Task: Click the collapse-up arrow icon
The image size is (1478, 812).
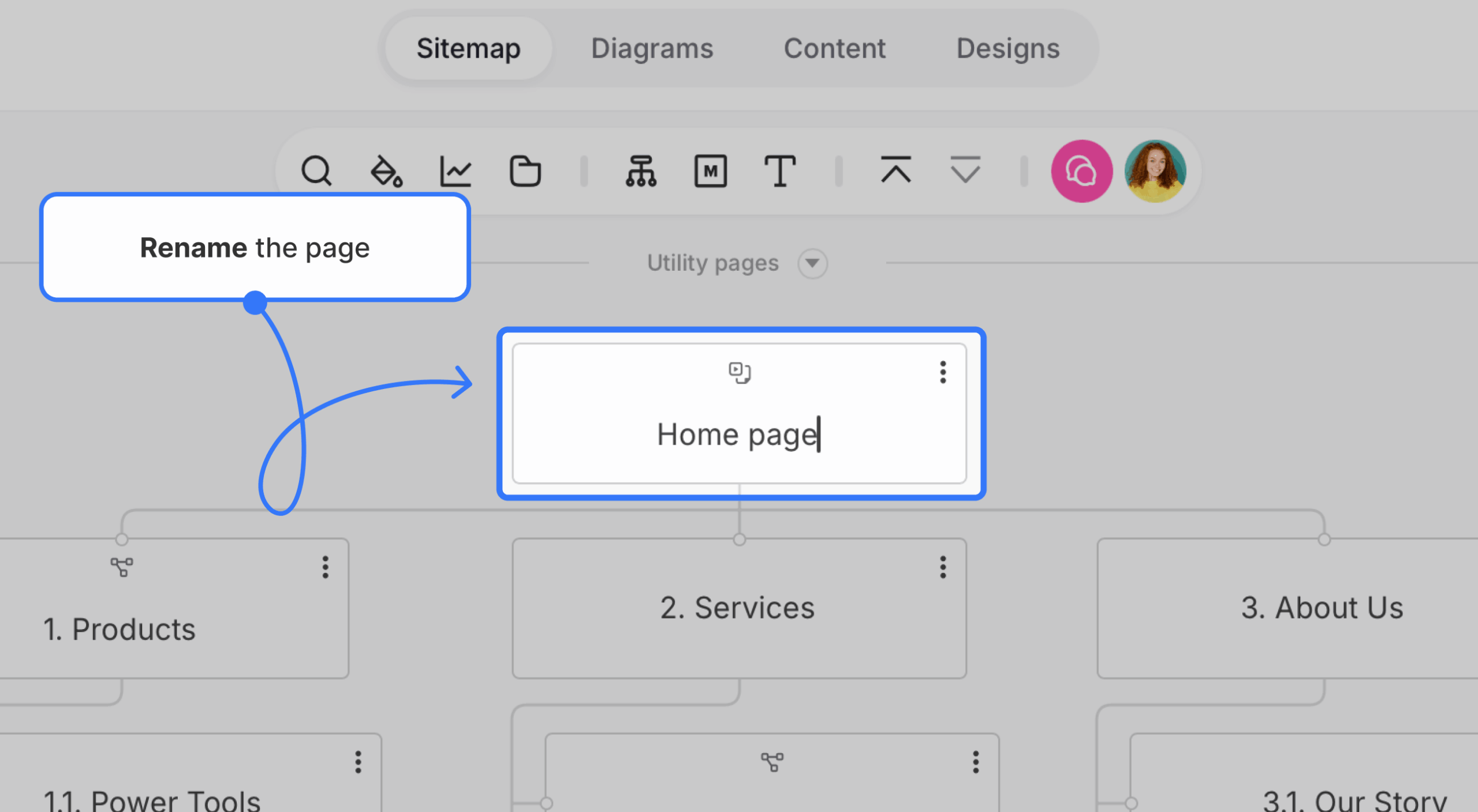Action: [x=896, y=170]
